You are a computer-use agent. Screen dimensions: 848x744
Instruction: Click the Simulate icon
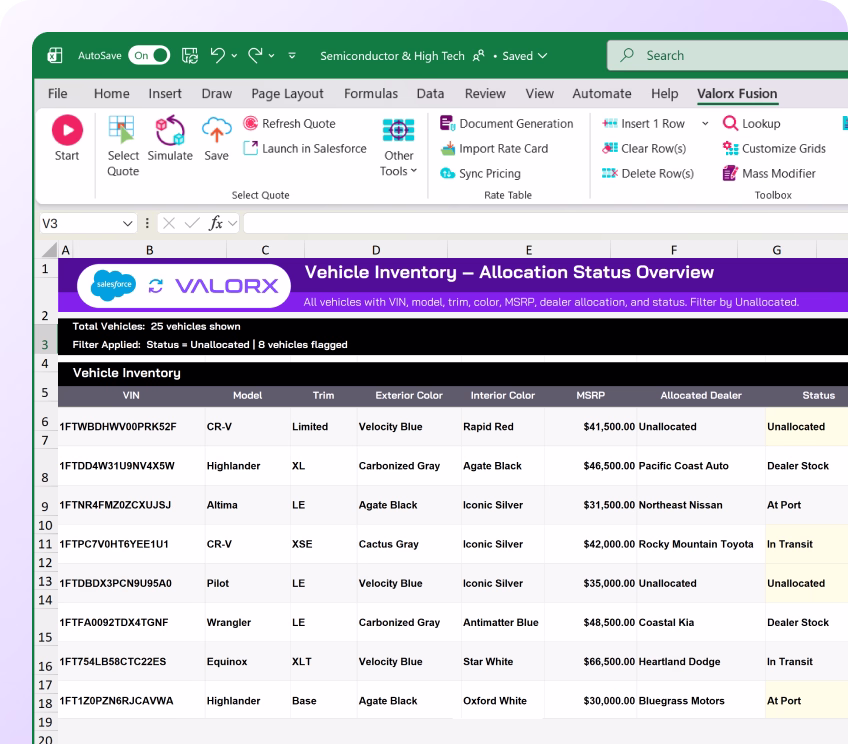pyautogui.click(x=170, y=130)
